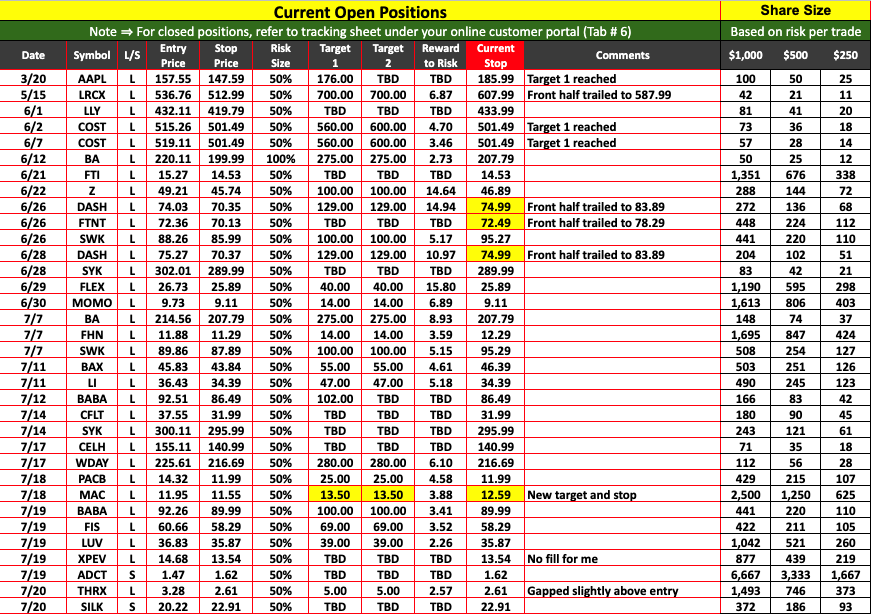Select 'Based on risk per trade' cell
Viewport: 871px width, 614px height.
click(795, 32)
